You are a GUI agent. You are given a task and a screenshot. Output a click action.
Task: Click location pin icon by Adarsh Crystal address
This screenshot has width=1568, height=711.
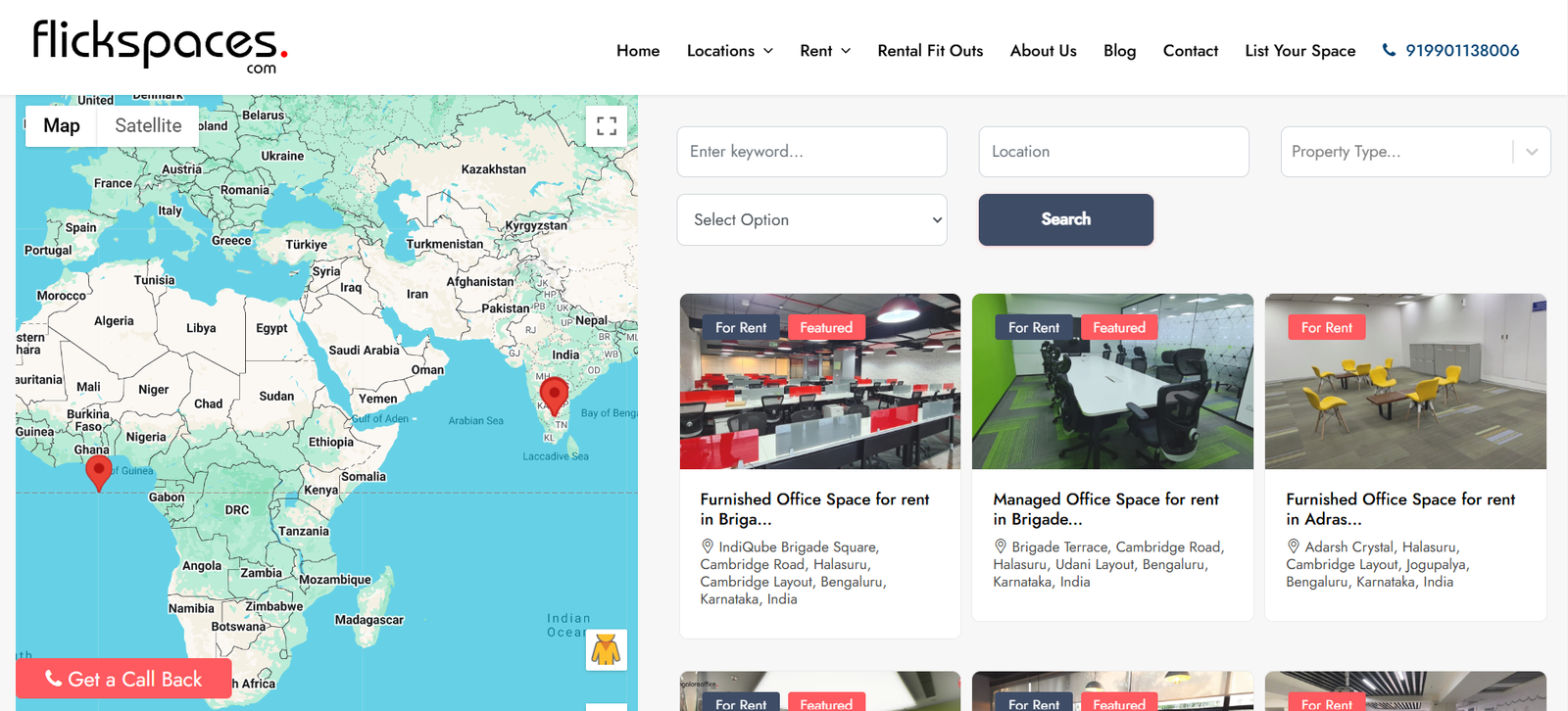(1294, 546)
